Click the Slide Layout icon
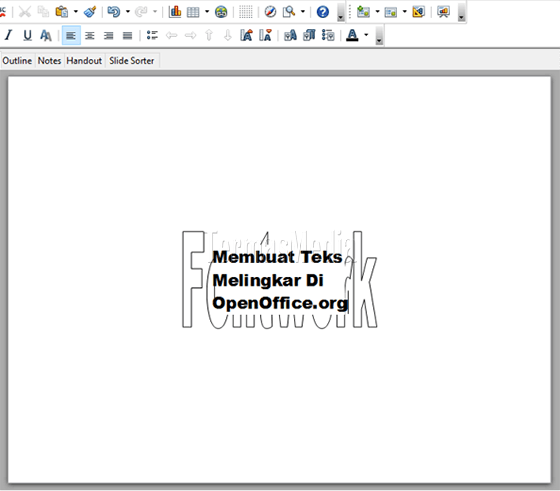560x491 pixels. (391, 12)
